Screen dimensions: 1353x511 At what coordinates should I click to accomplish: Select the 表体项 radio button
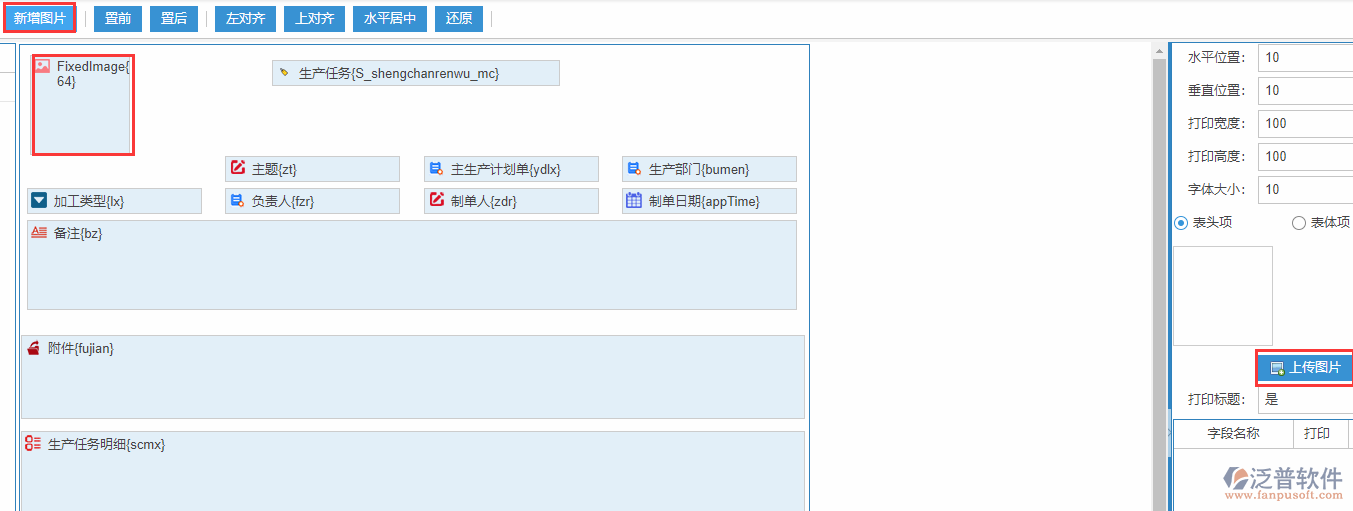(1299, 223)
